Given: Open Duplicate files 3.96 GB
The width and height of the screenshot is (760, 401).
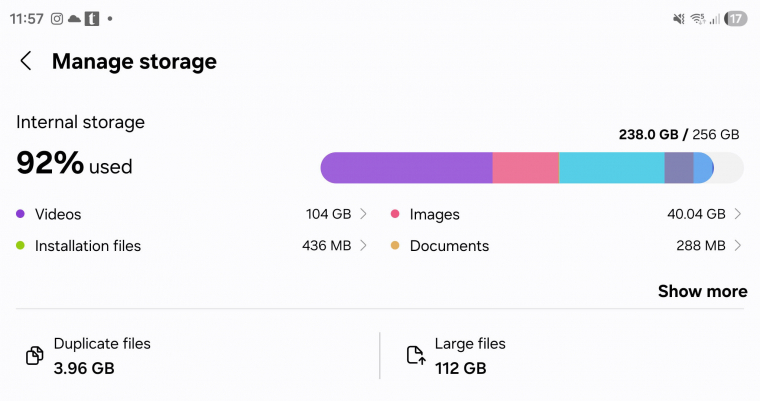Looking at the screenshot, I should click(x=102, y=356).
